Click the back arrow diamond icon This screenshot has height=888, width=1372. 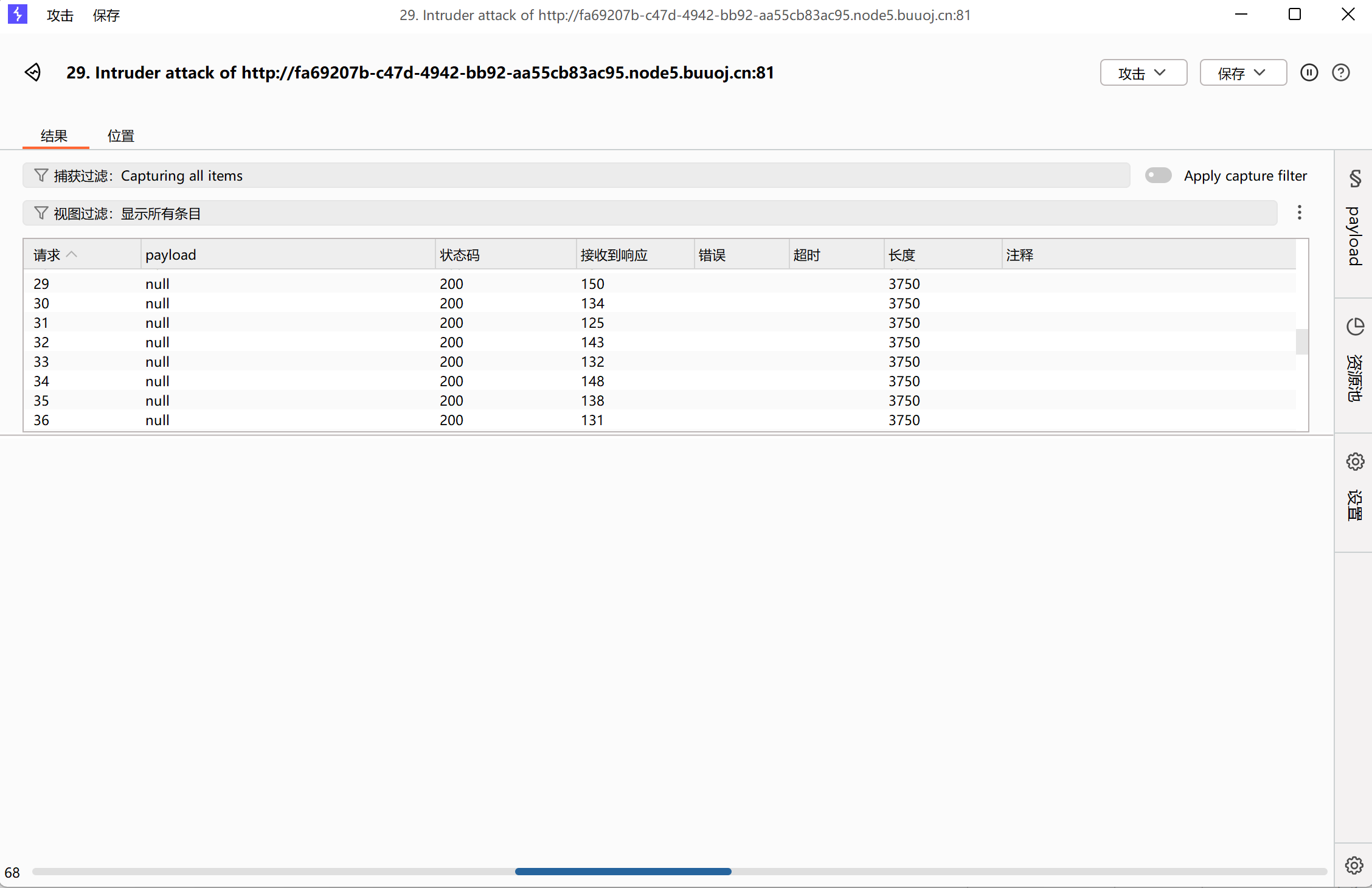click(x=33, y=72)
